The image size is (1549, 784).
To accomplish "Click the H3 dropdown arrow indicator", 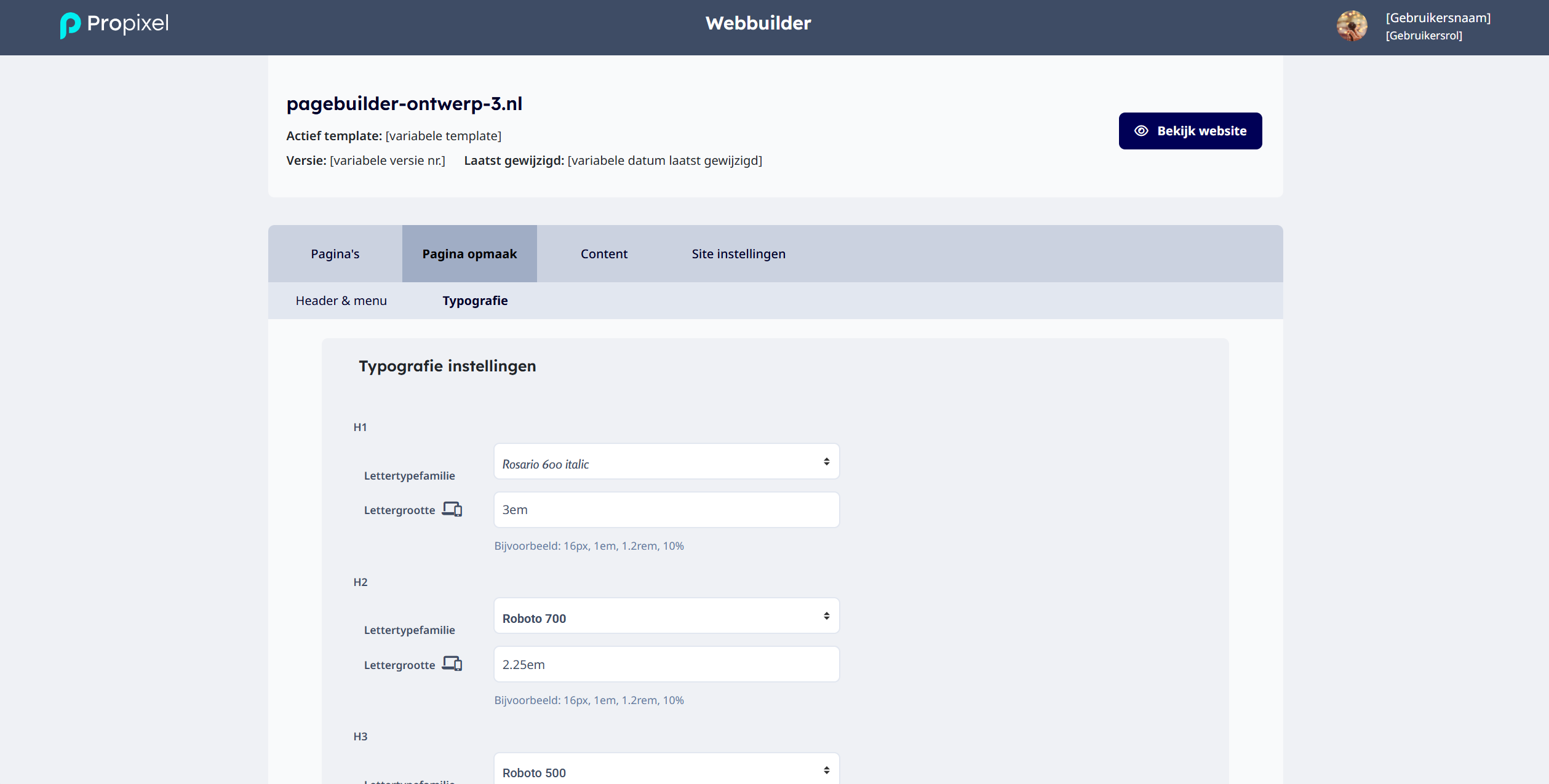I will pyautogui.click(x=826, y=770).
